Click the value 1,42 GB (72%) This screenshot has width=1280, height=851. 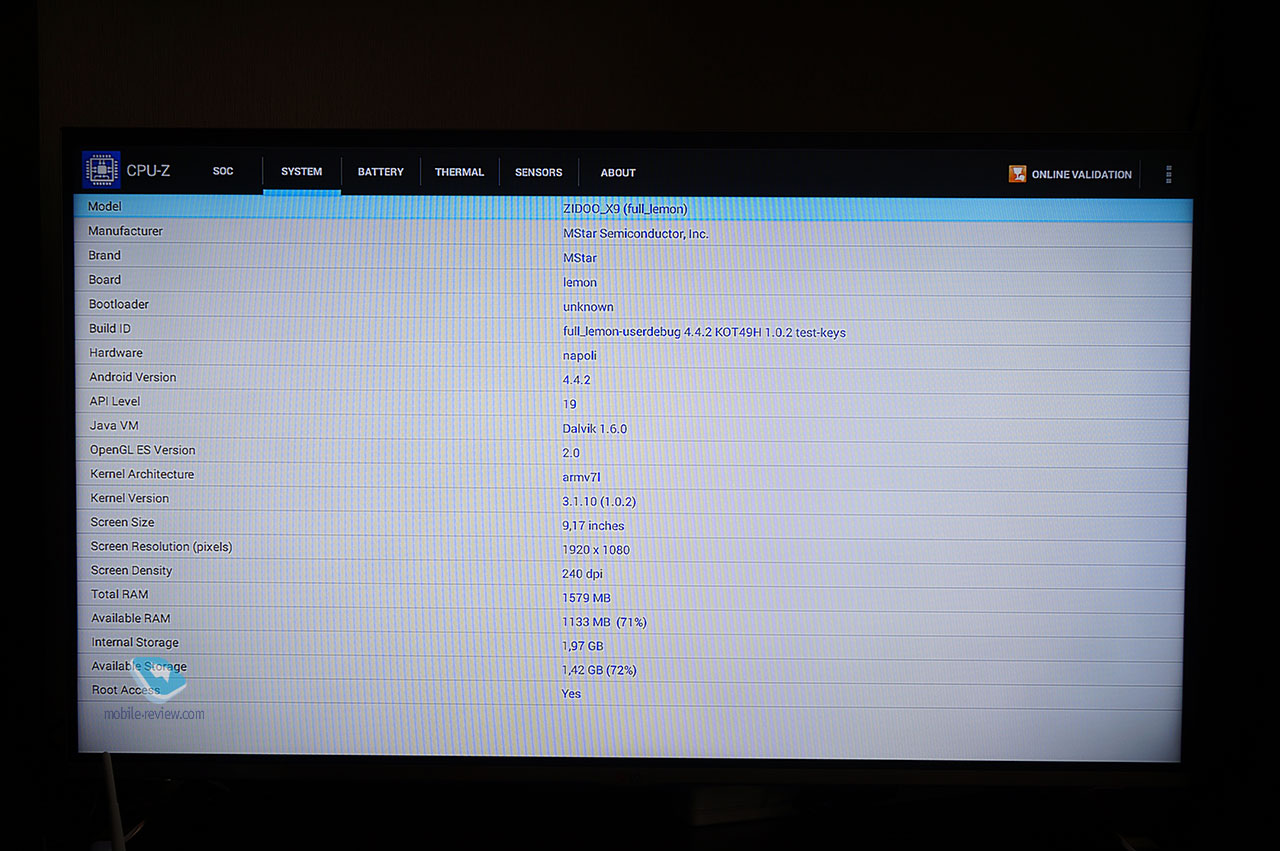[x=599, y=670]
